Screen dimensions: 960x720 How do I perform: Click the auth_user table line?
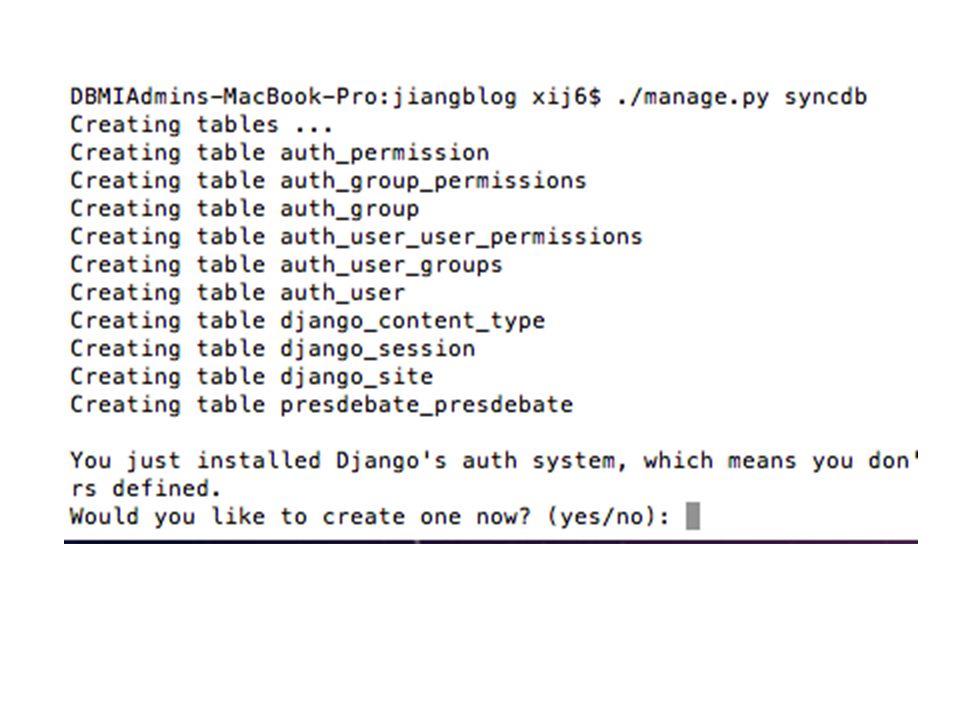pyautogui.click(x=238, y=293)
